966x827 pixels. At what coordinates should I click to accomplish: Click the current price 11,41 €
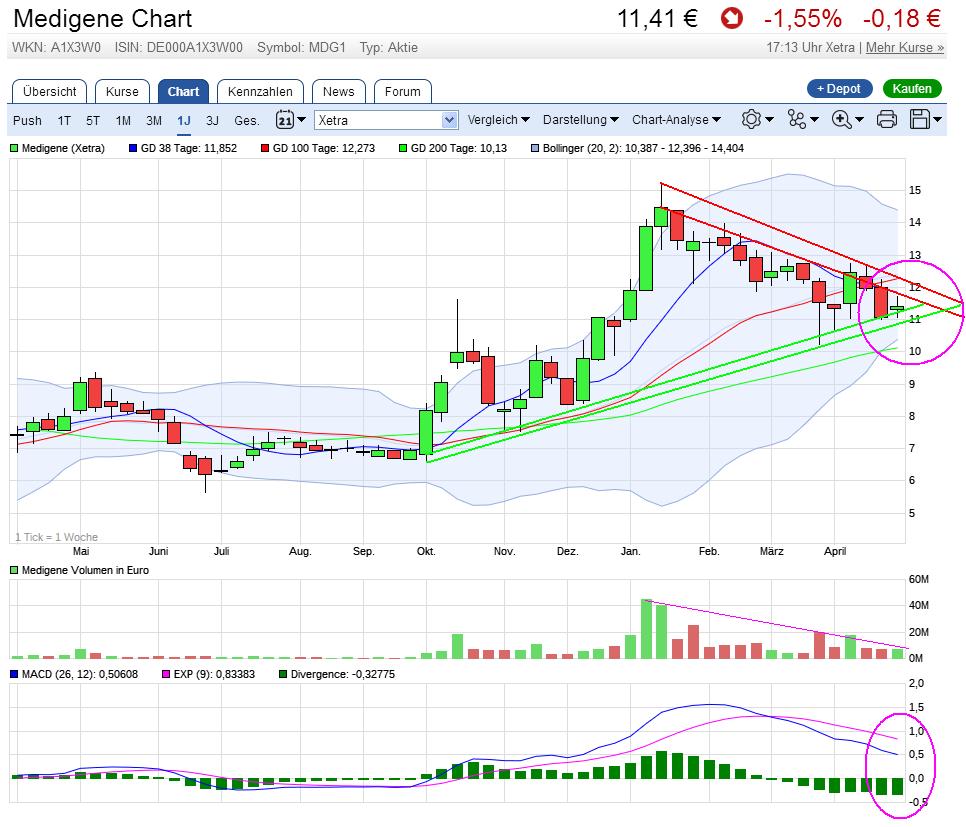pyautogui.click(x=657, y=18)
